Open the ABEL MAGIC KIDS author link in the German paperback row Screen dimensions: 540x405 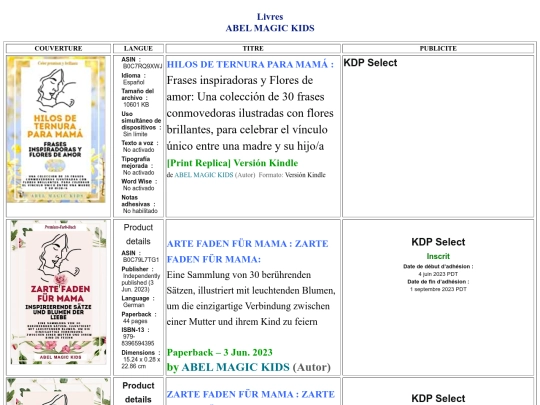point(235,367)
